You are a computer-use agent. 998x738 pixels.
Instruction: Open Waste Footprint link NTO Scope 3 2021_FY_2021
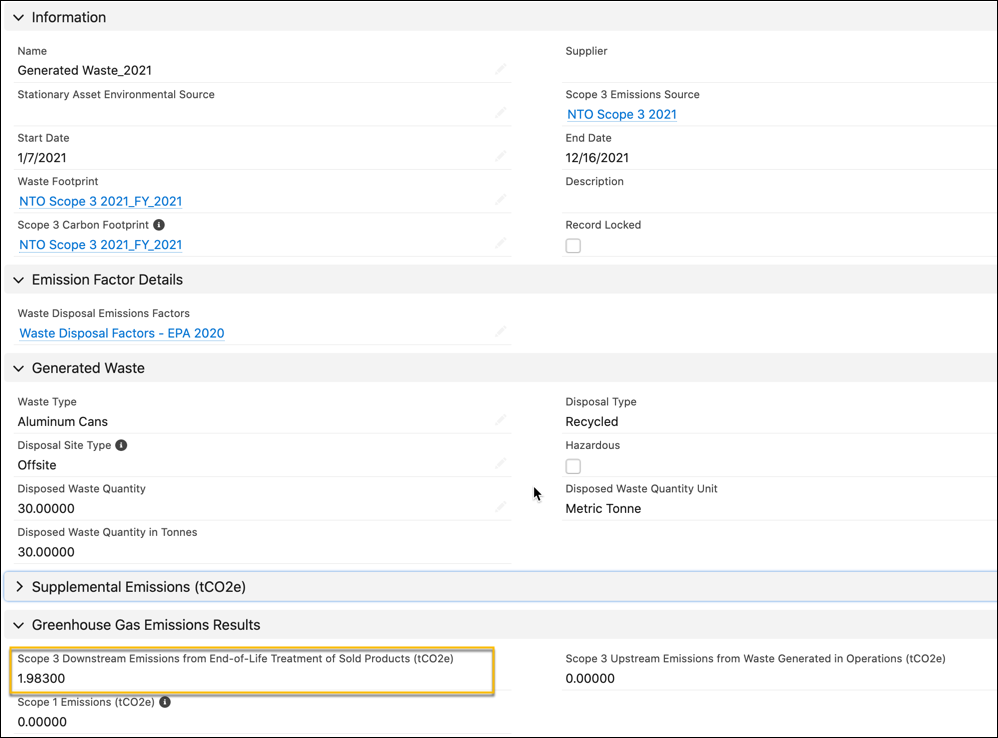pyautogui.click(x=101, y=202)
